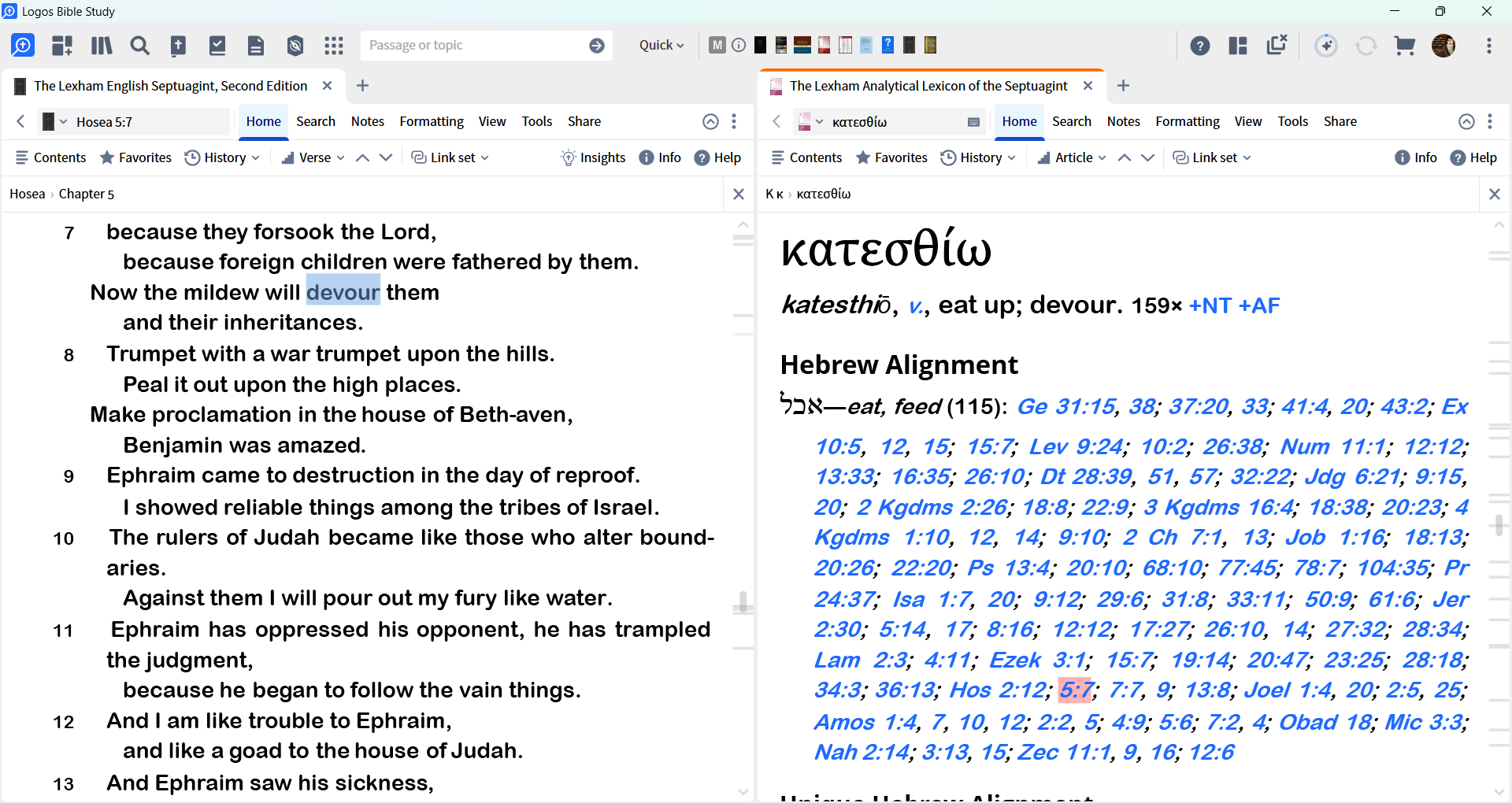Screen dimensions: 1512x803
Task: Collapse the Lexicon panel ribbon toolbar
Action: pyautogui.click(x=1466, y=121)
